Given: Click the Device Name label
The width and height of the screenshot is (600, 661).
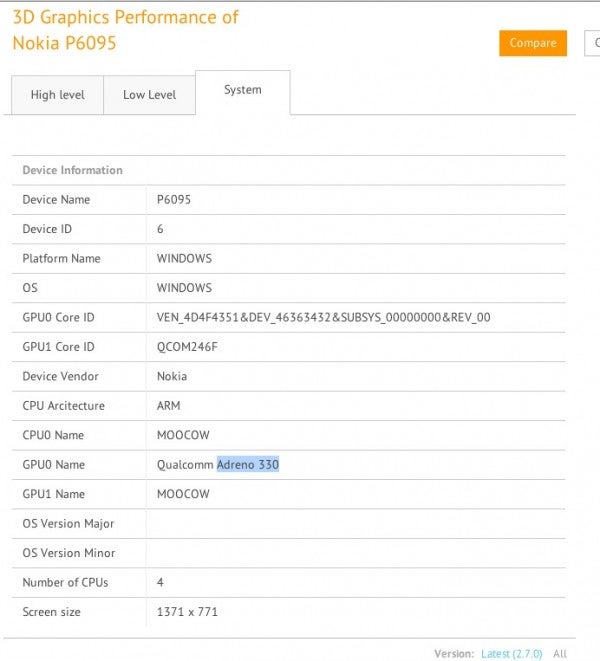Looking at the screenshot, I should point(56,199).
